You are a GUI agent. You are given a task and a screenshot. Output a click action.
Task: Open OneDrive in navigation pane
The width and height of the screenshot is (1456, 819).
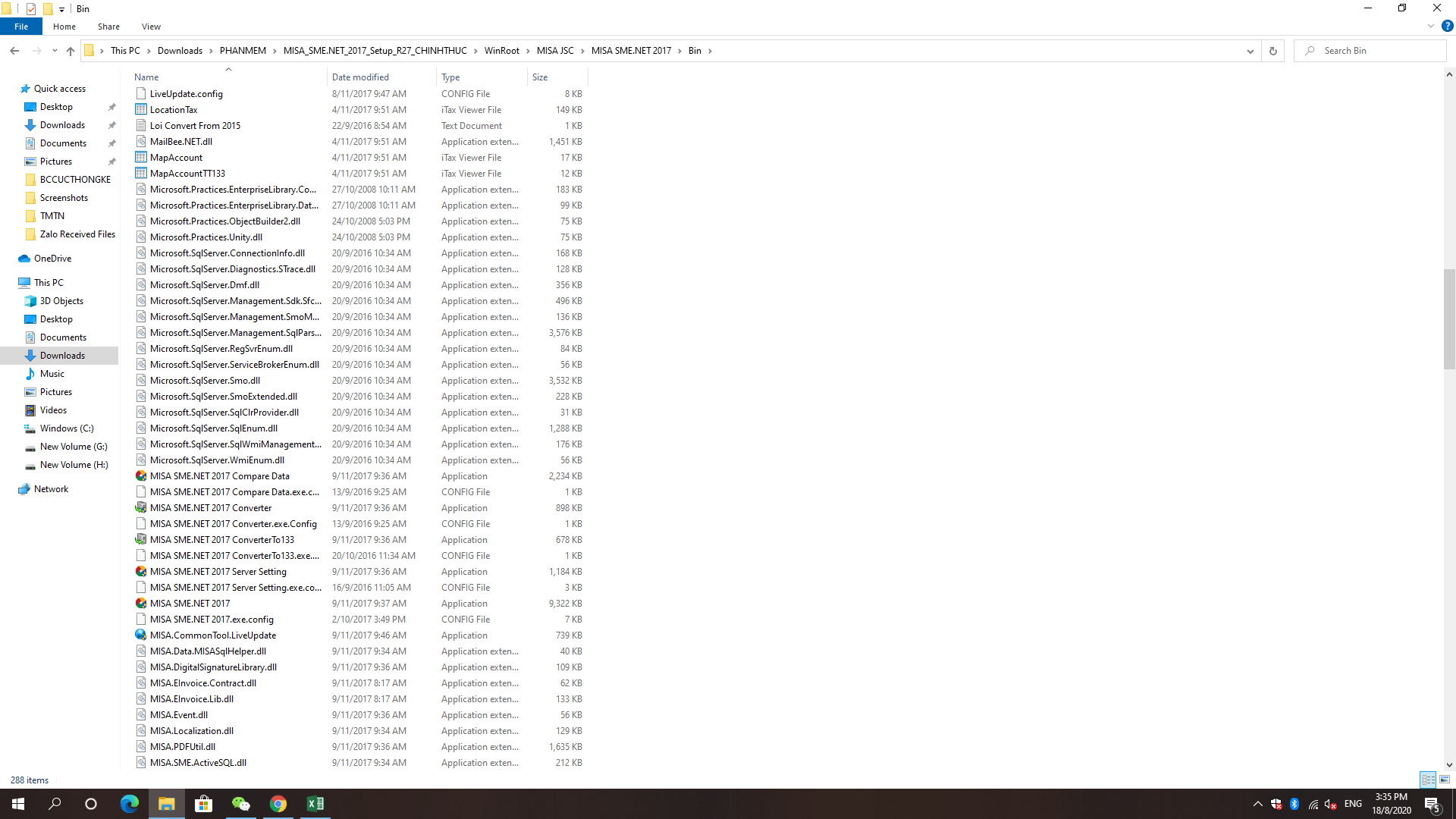point(52,259)
